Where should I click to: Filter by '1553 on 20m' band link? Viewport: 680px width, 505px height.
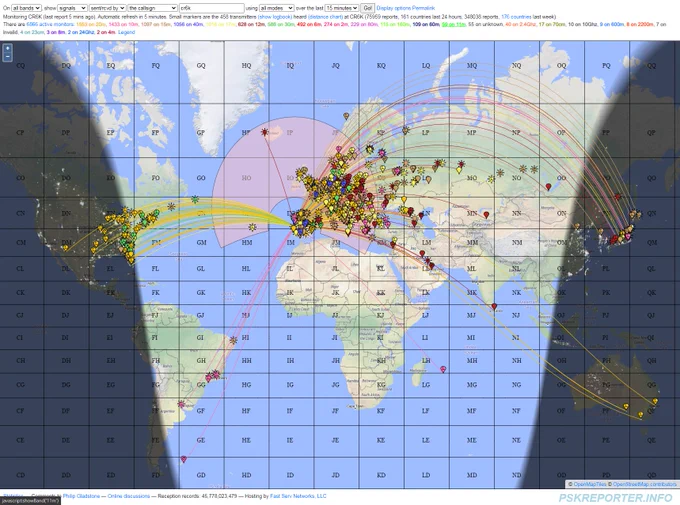[91, 24]
